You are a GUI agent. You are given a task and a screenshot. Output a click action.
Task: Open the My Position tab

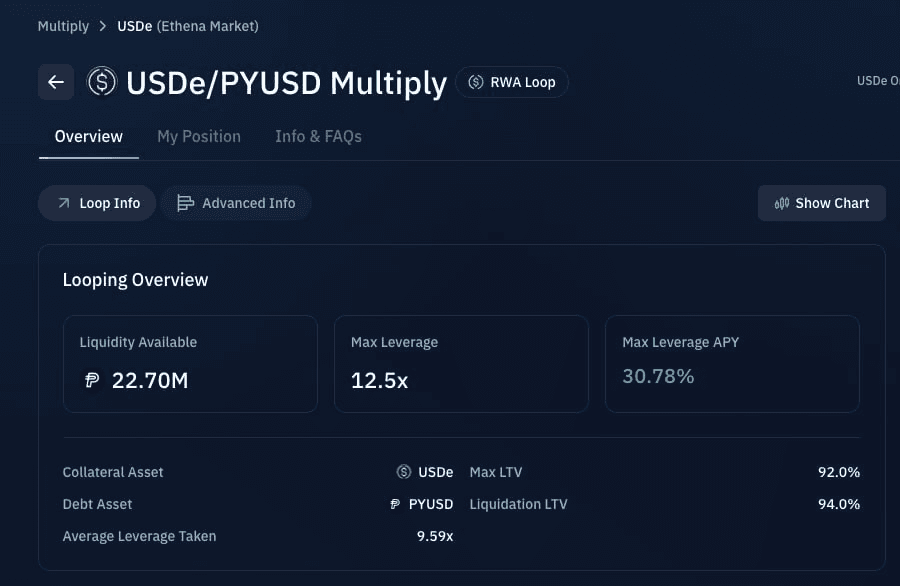tap(199, 137)
